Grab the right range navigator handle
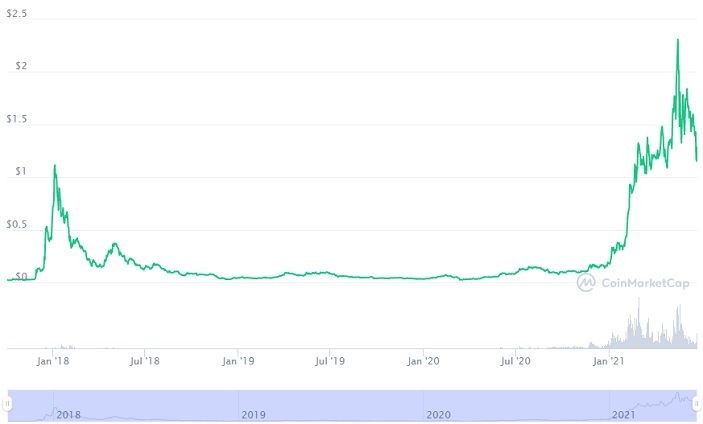 pos(696,403)
